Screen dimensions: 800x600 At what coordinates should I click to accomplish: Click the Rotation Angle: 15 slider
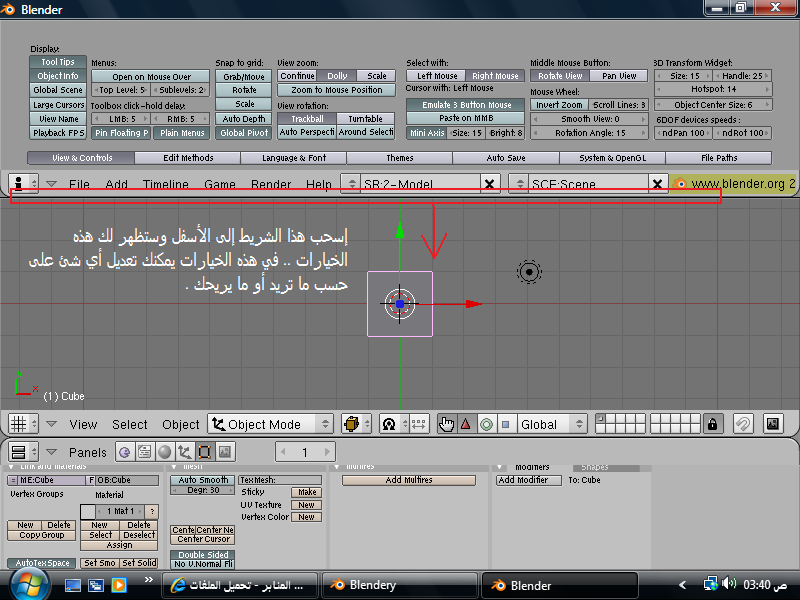(x=589, y=133)
